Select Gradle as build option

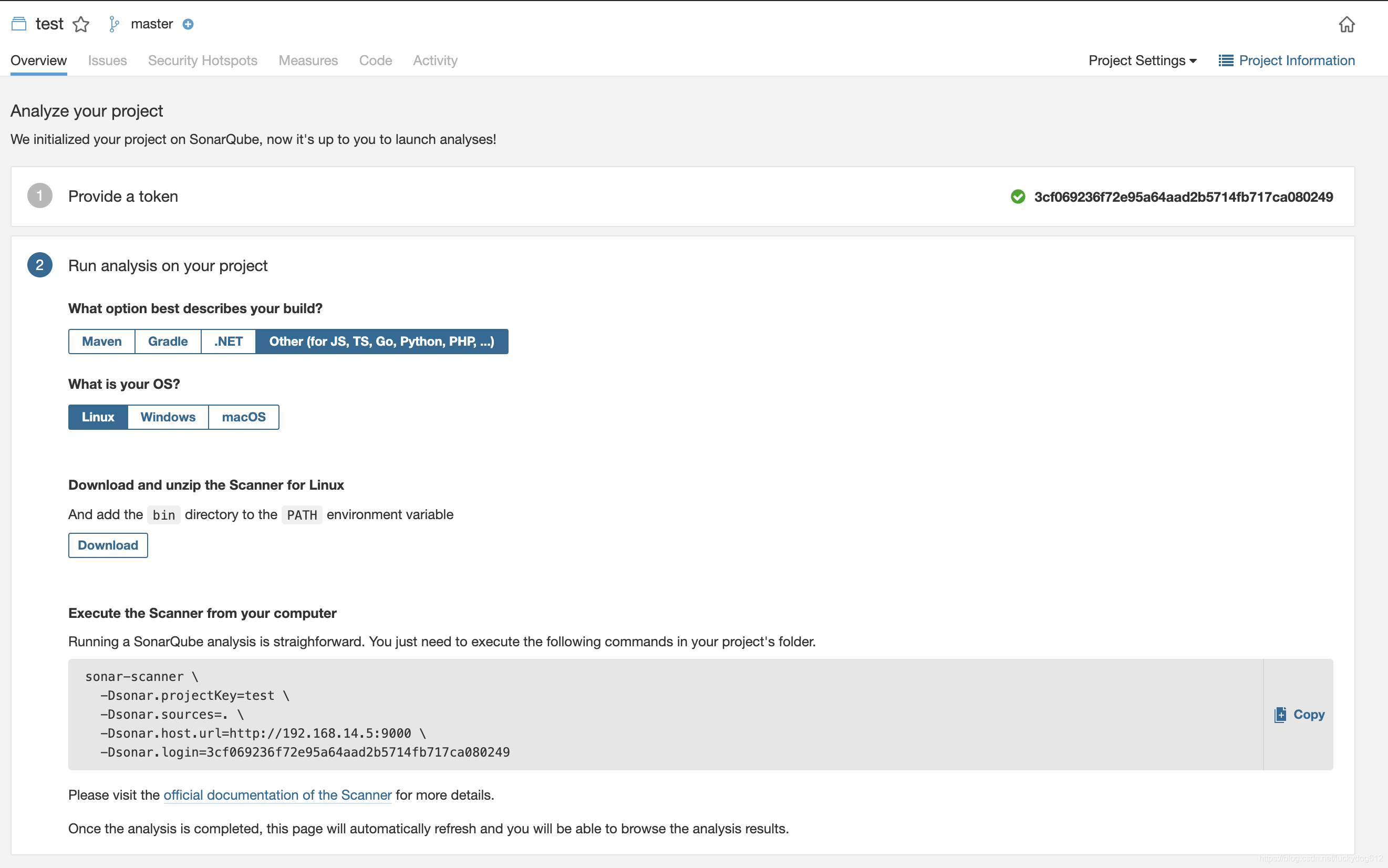[168, 341]
